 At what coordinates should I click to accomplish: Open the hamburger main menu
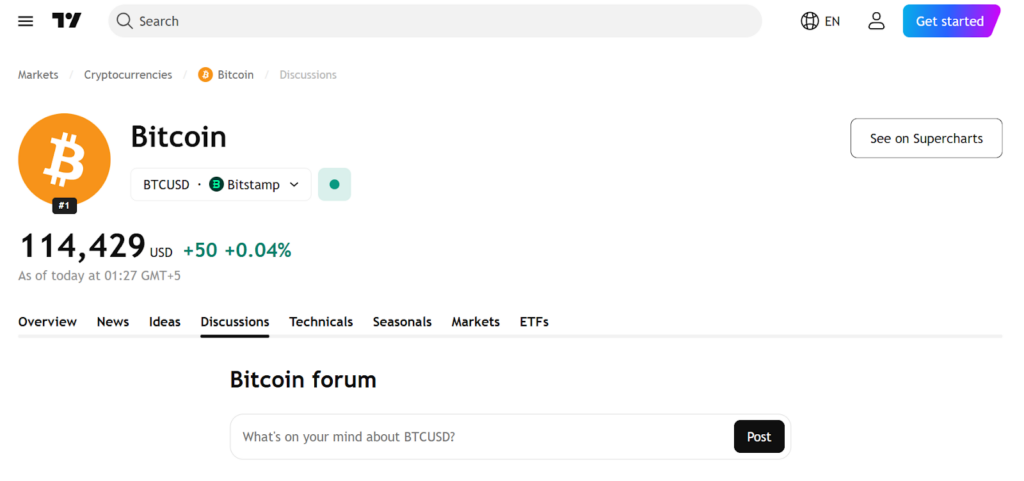(26, 21)
